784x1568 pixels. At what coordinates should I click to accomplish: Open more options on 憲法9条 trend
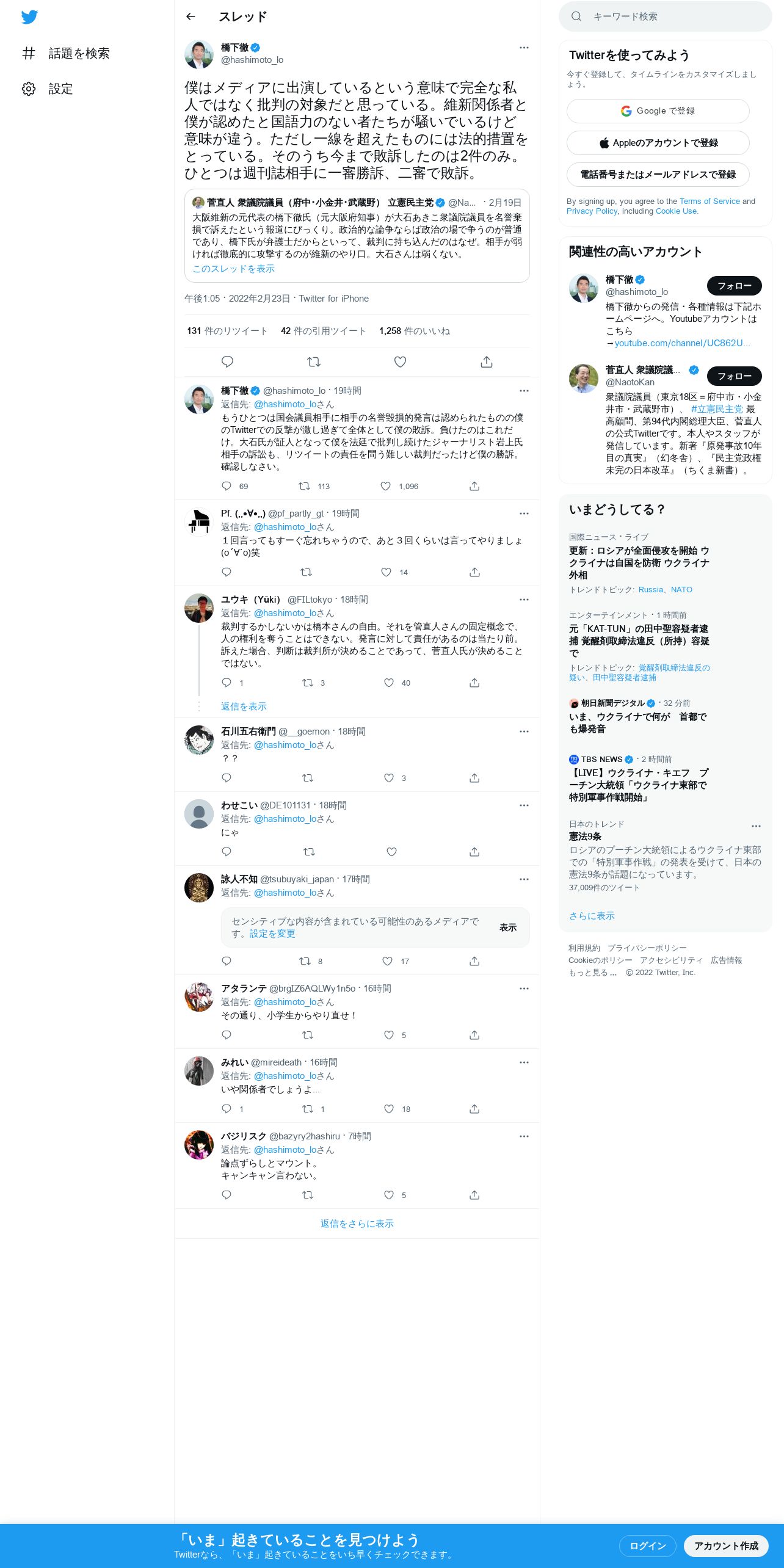point(756,826)
